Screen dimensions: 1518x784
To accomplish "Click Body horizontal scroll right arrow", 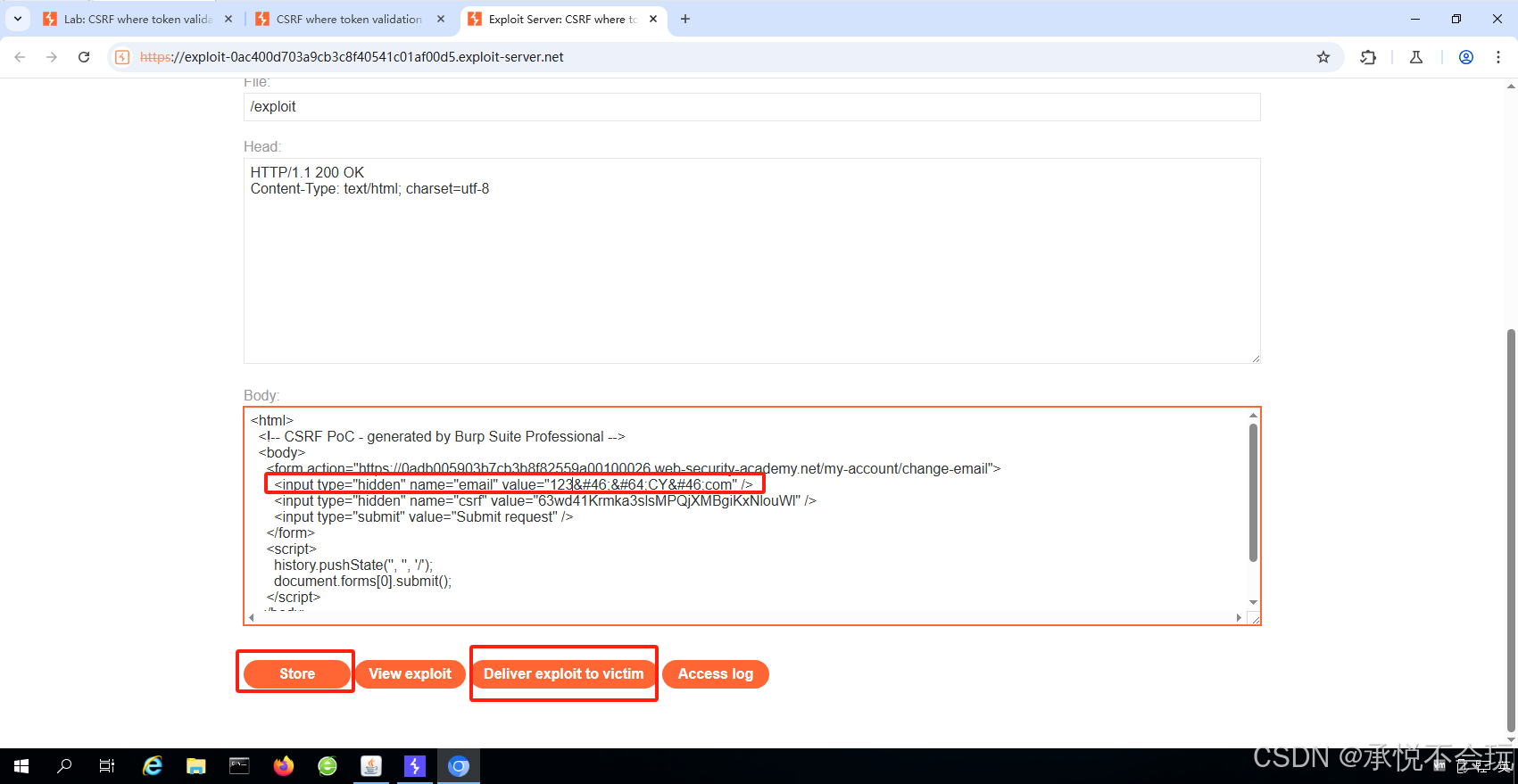I will 1239,617.
